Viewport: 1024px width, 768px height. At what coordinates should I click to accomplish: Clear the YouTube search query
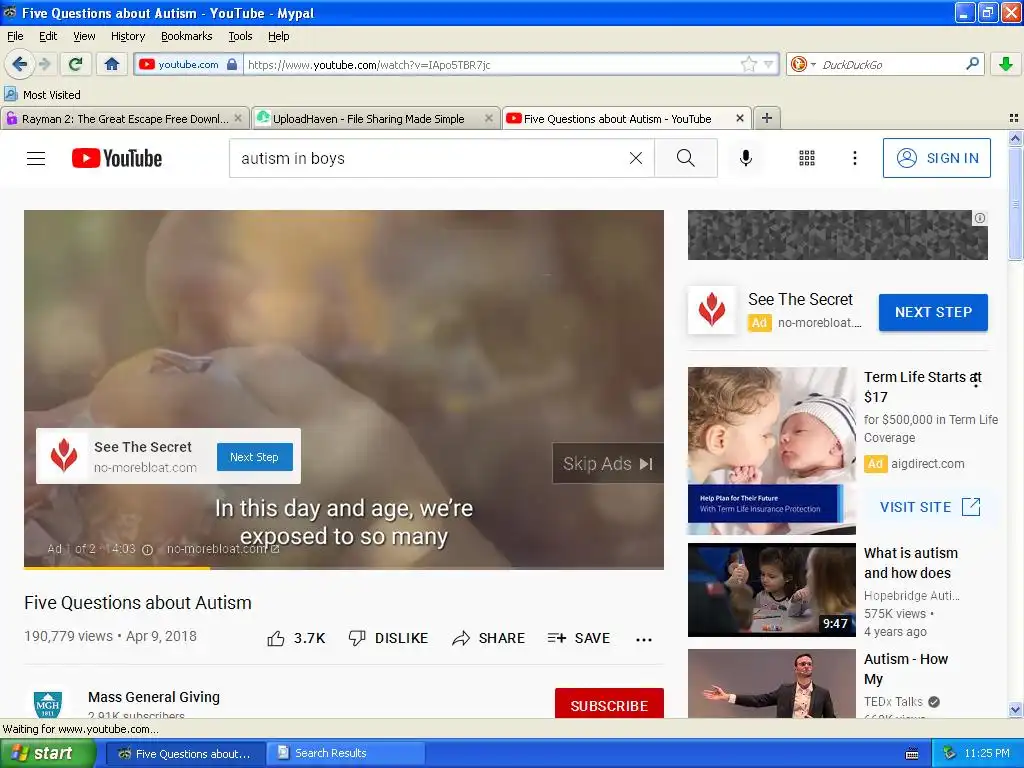635,158
